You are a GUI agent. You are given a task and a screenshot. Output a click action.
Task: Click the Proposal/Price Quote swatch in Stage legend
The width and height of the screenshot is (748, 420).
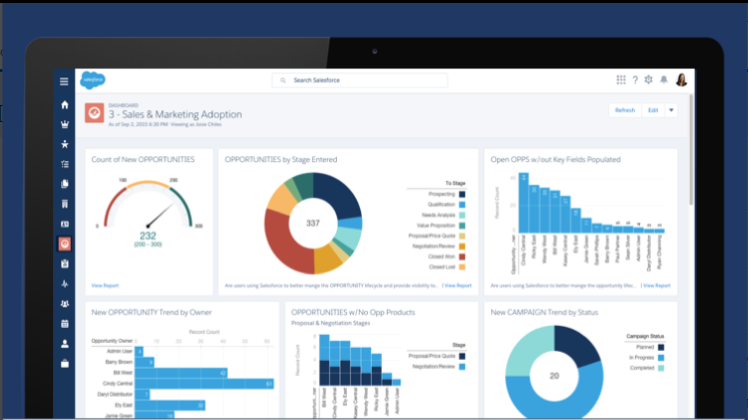pos(462,356)
